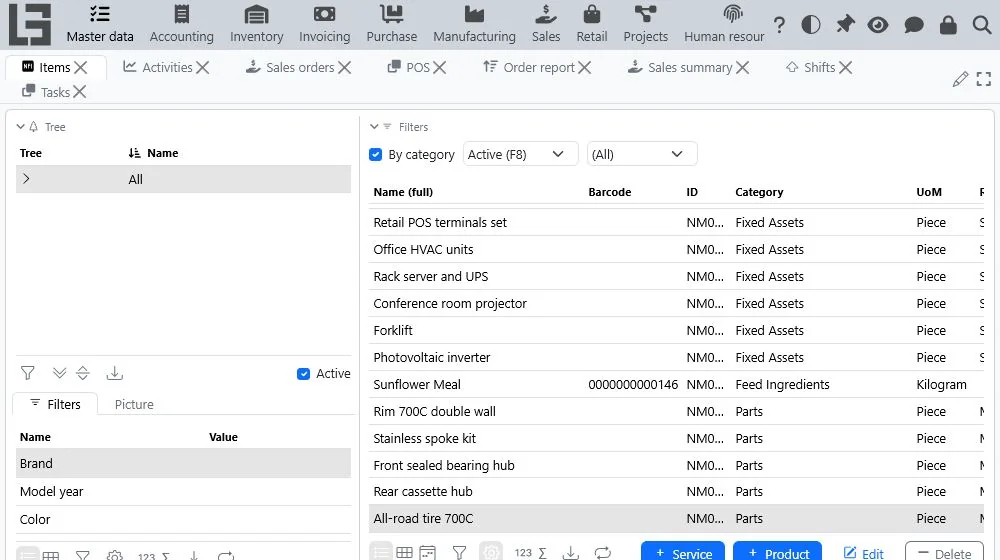Select the Model year filter row
Screen dimensions: 1000x560
pyautogui.click(x=183, y=492)
